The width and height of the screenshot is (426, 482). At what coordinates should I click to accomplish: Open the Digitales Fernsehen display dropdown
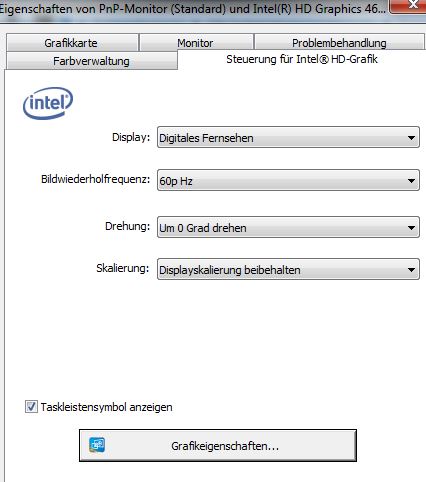pyautogui.click(x=288, y=137)
